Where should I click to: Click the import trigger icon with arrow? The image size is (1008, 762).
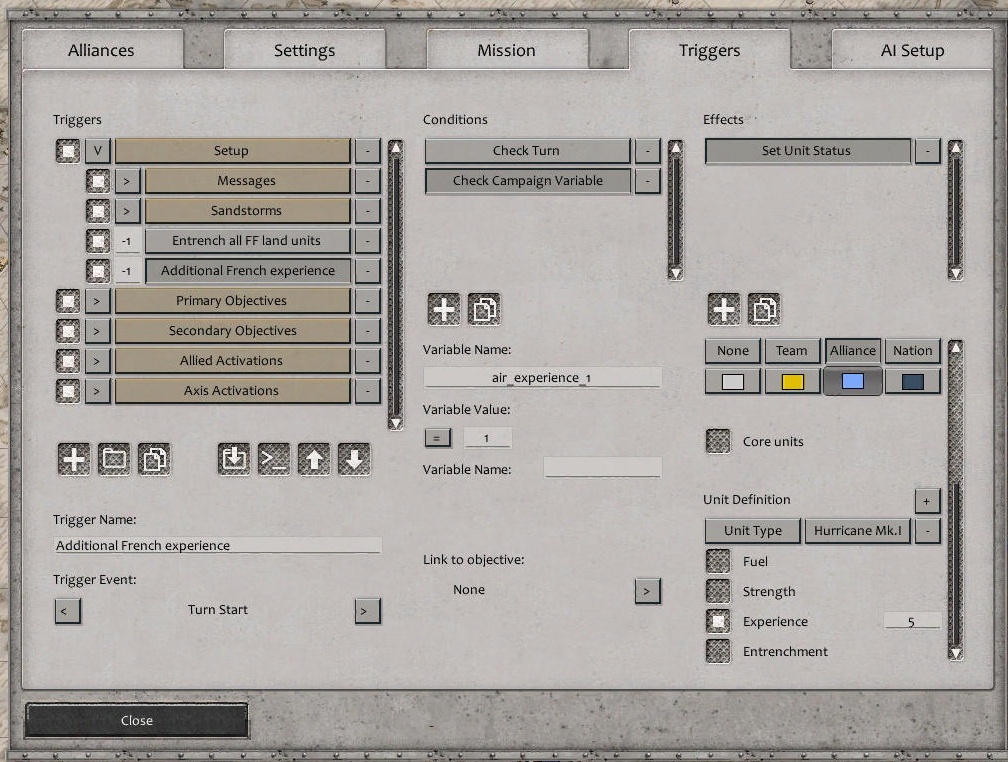coord(233,459)
